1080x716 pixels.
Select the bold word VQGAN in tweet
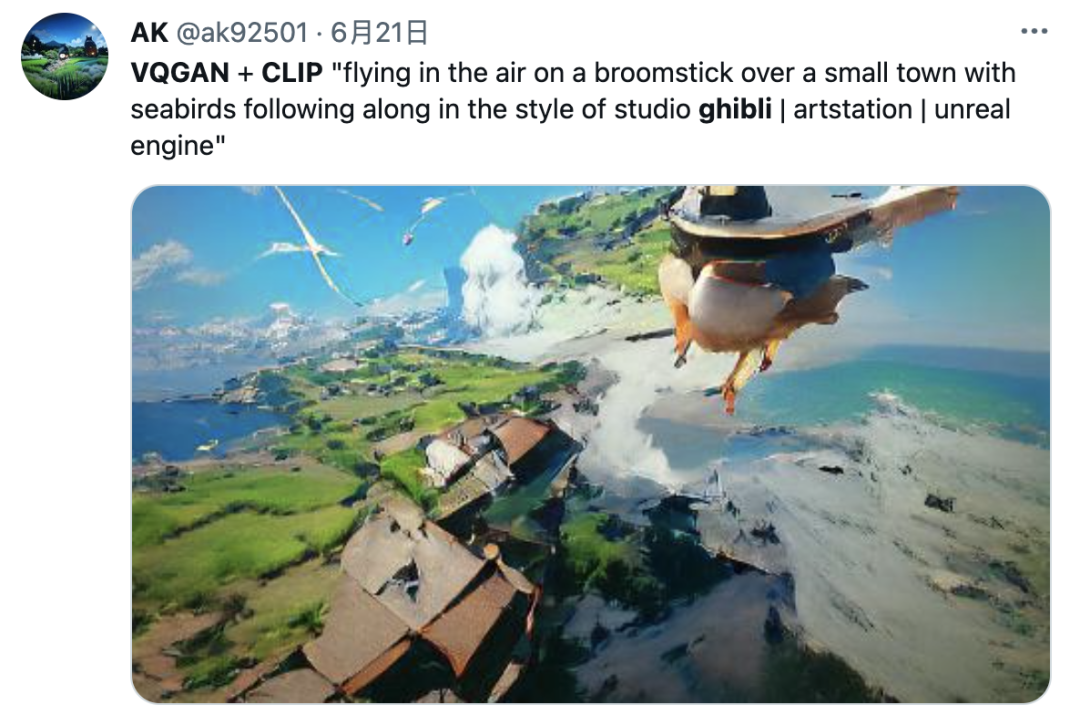(x=180, y=72)
